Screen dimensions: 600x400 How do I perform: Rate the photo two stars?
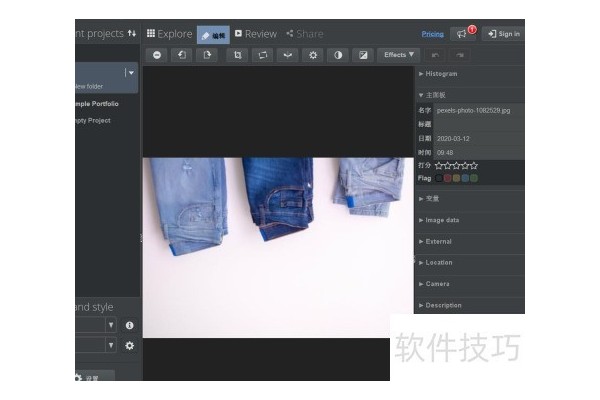(x=448, y=166)
